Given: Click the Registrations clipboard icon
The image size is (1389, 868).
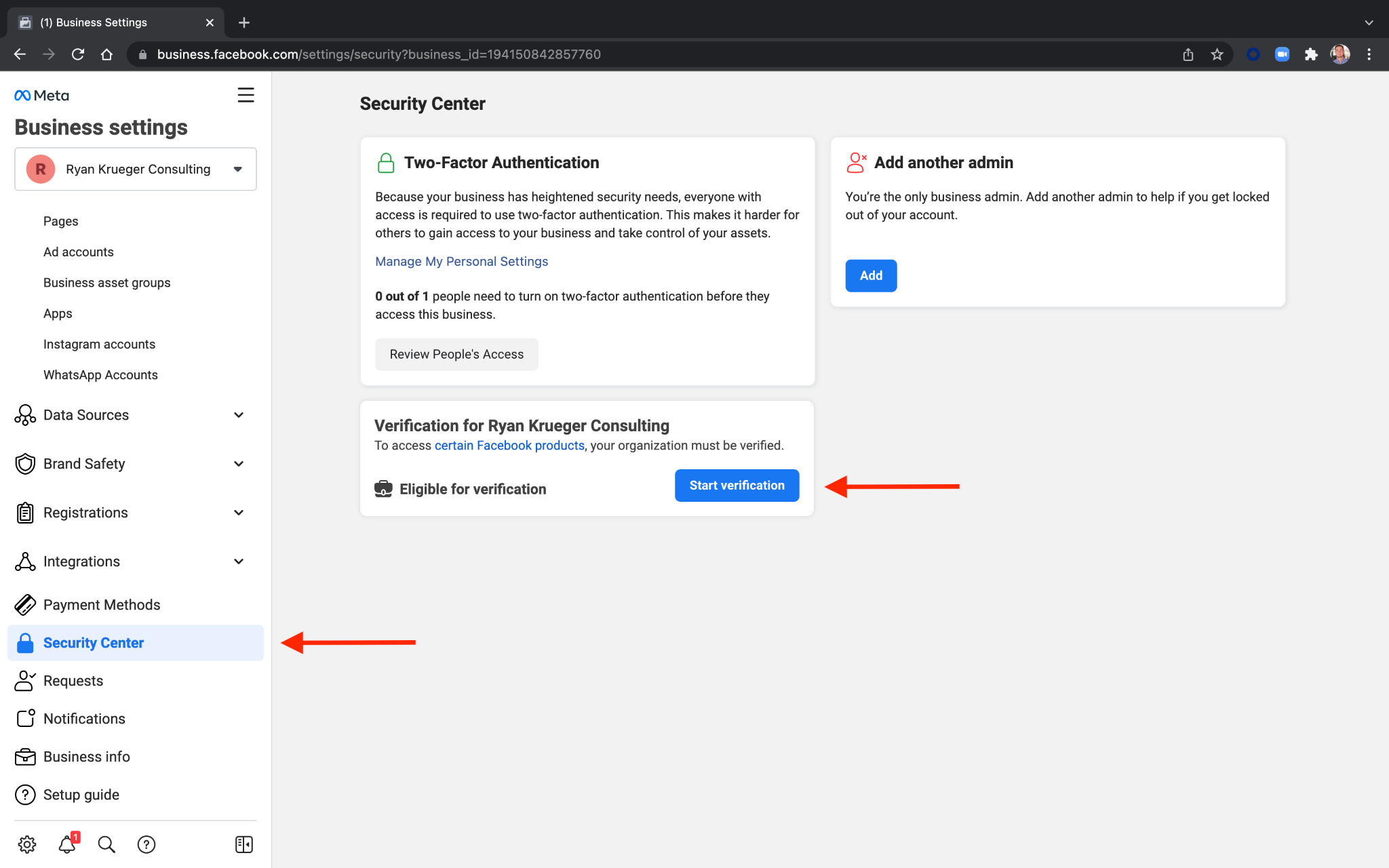Looking at the screenshot, I should [x=25, y=513].
